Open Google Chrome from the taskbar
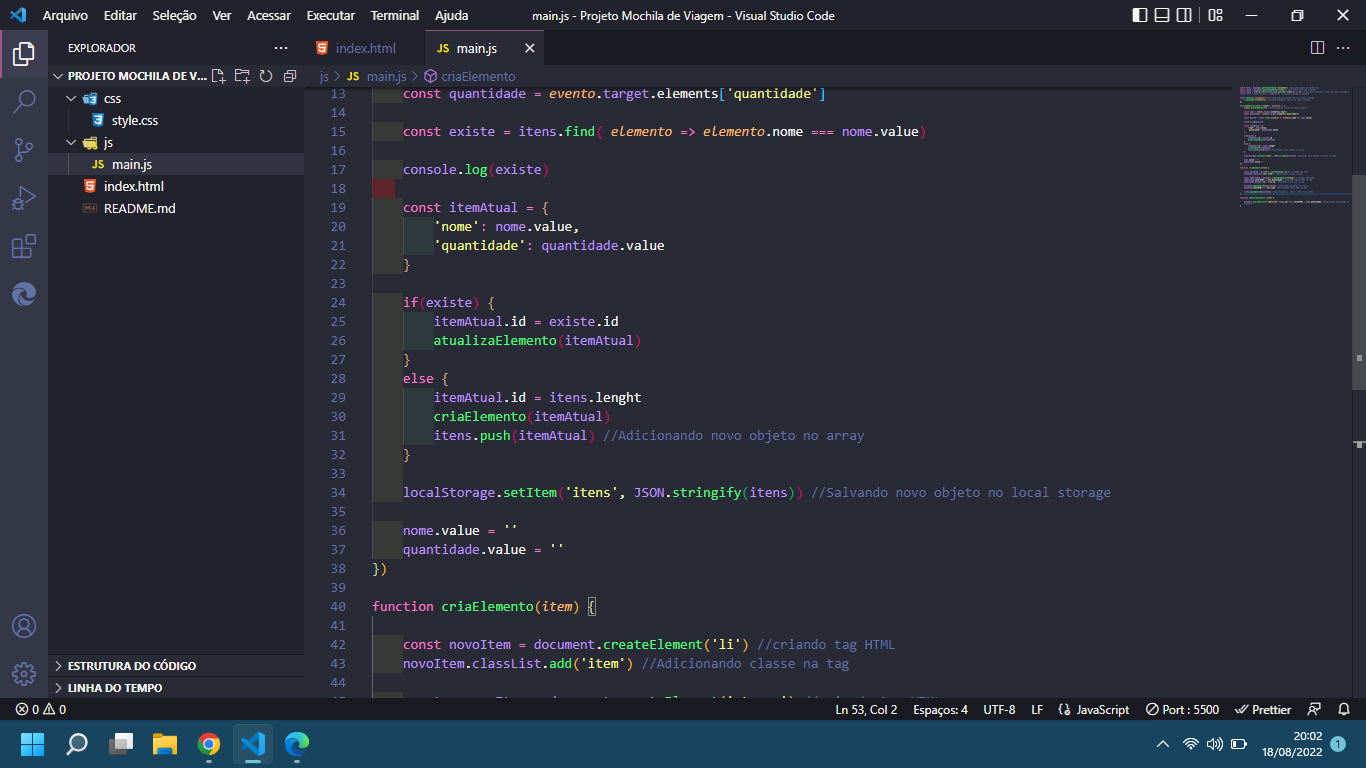The height and width of the screenshot is (768, 1366). pyautogui.click(x=209, y=744)
